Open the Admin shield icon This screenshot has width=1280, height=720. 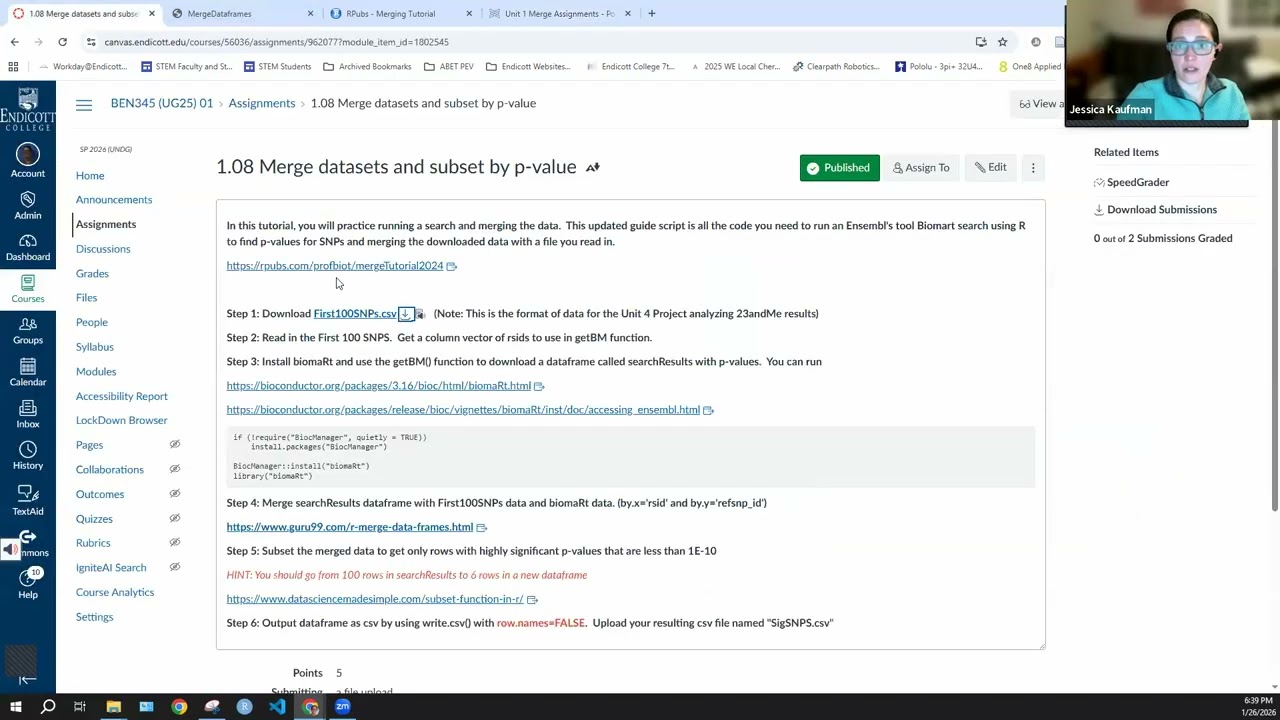pos(28,204)
